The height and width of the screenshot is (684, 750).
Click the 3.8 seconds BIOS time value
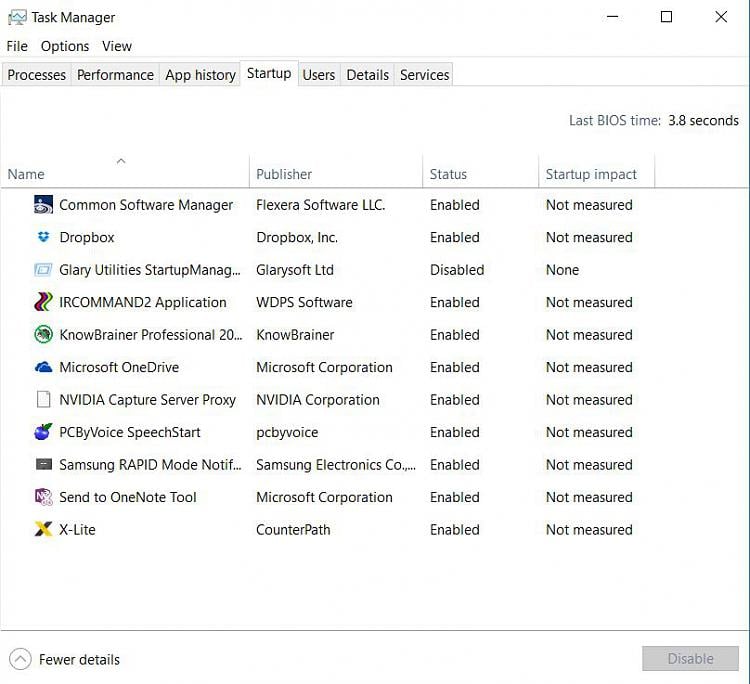coord(703,121)
